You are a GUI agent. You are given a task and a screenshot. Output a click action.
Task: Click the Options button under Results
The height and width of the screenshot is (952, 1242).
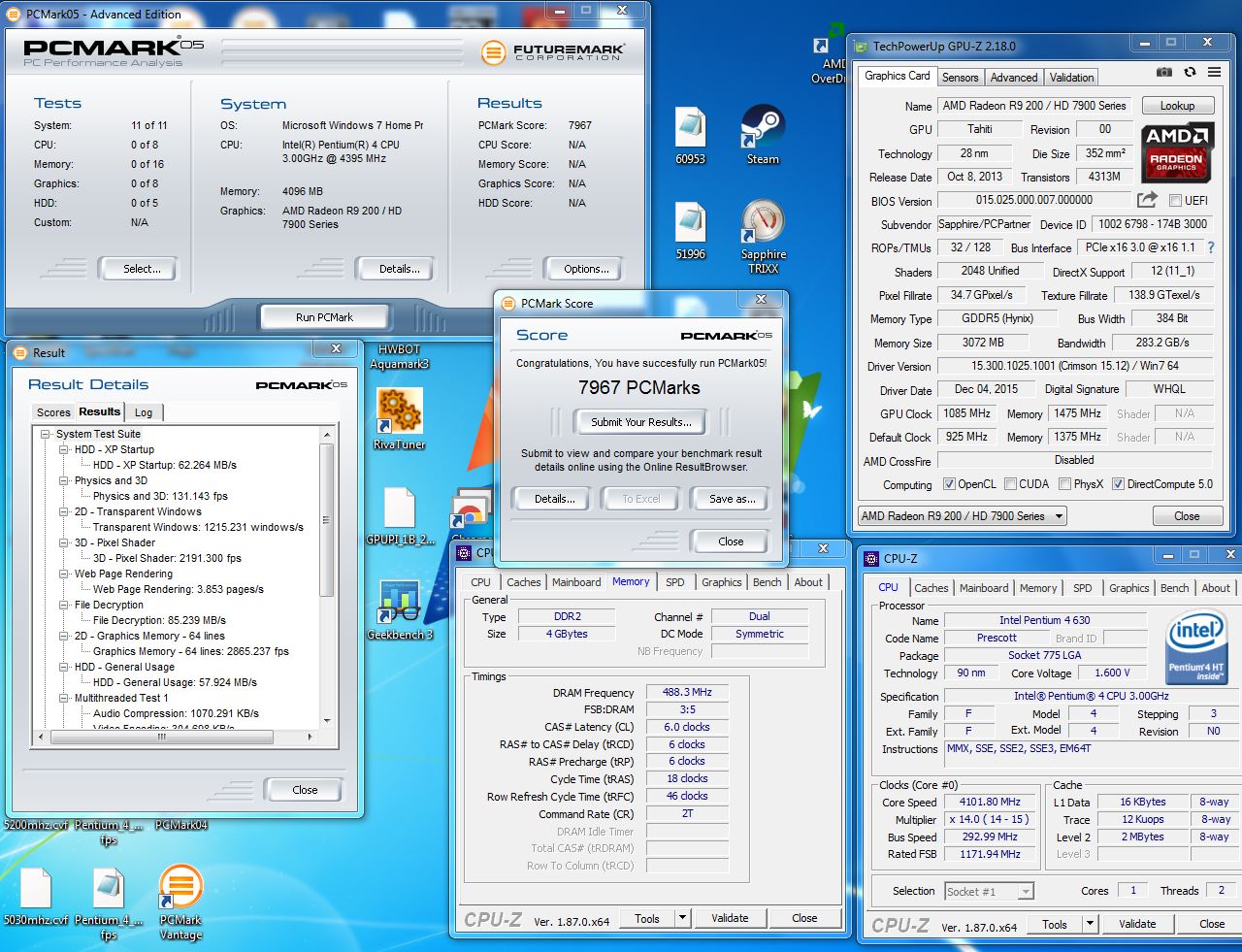point(586,269)
